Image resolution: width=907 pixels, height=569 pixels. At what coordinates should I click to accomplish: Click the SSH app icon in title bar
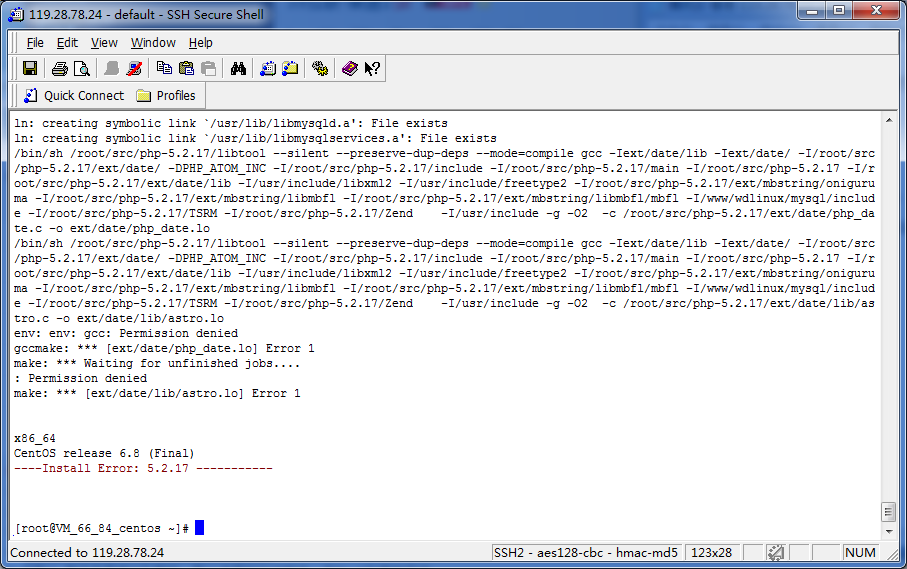(16, 14)
